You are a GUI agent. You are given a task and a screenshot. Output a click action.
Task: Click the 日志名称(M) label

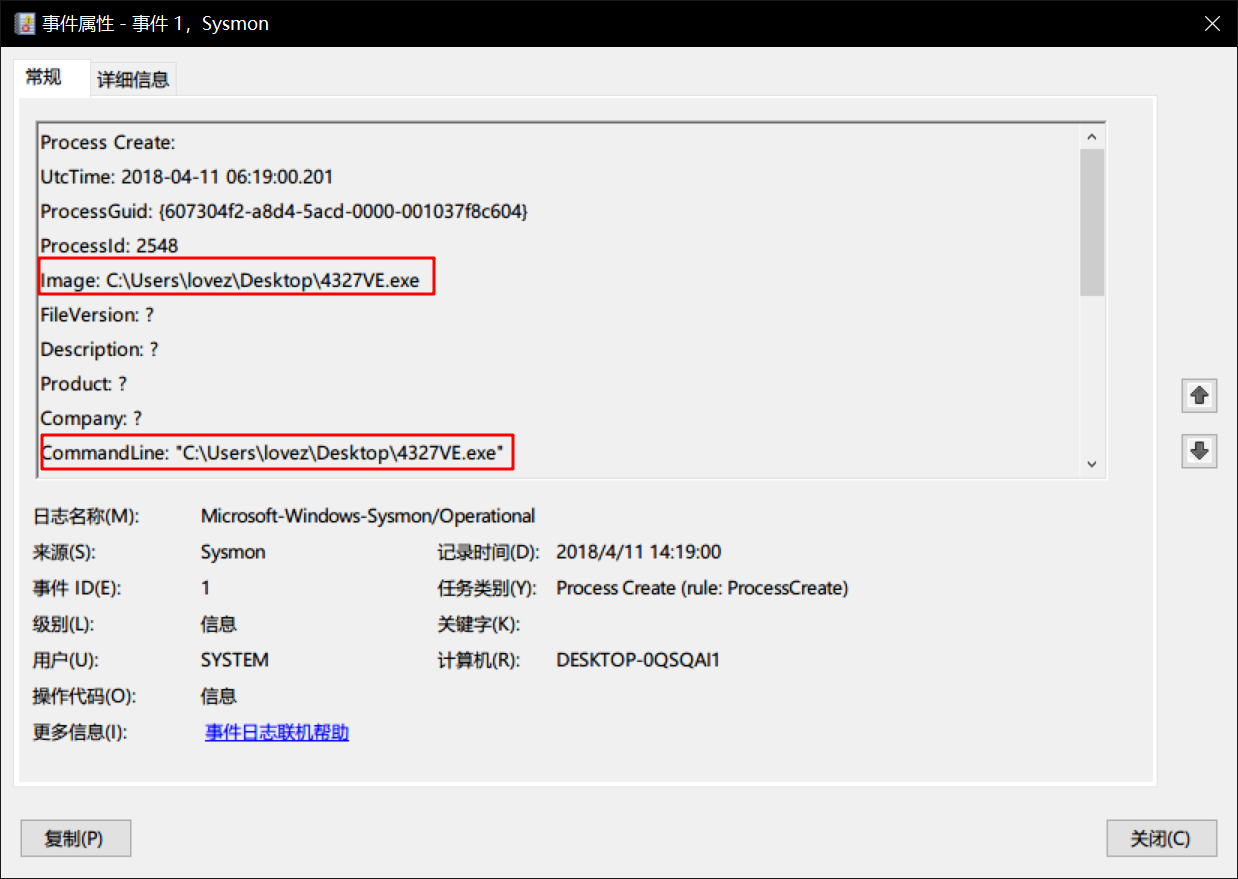point(85,516)
